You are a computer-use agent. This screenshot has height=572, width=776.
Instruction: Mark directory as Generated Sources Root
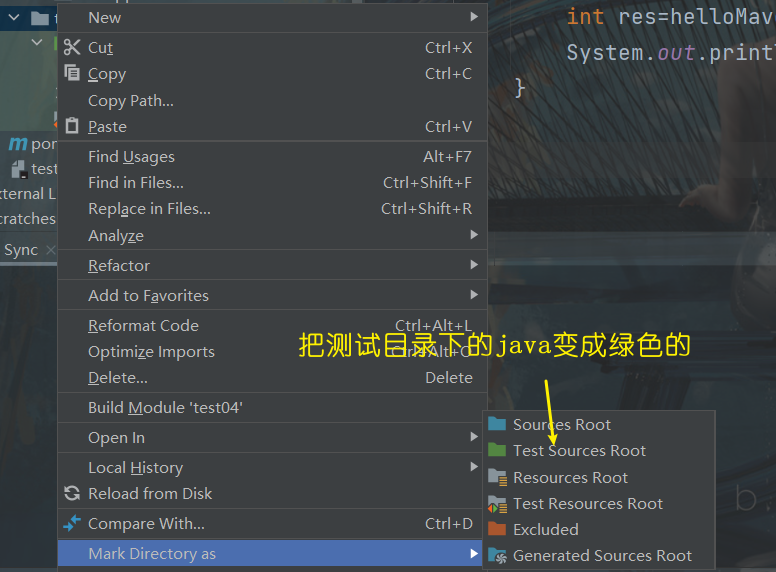(x=600, y=556)
